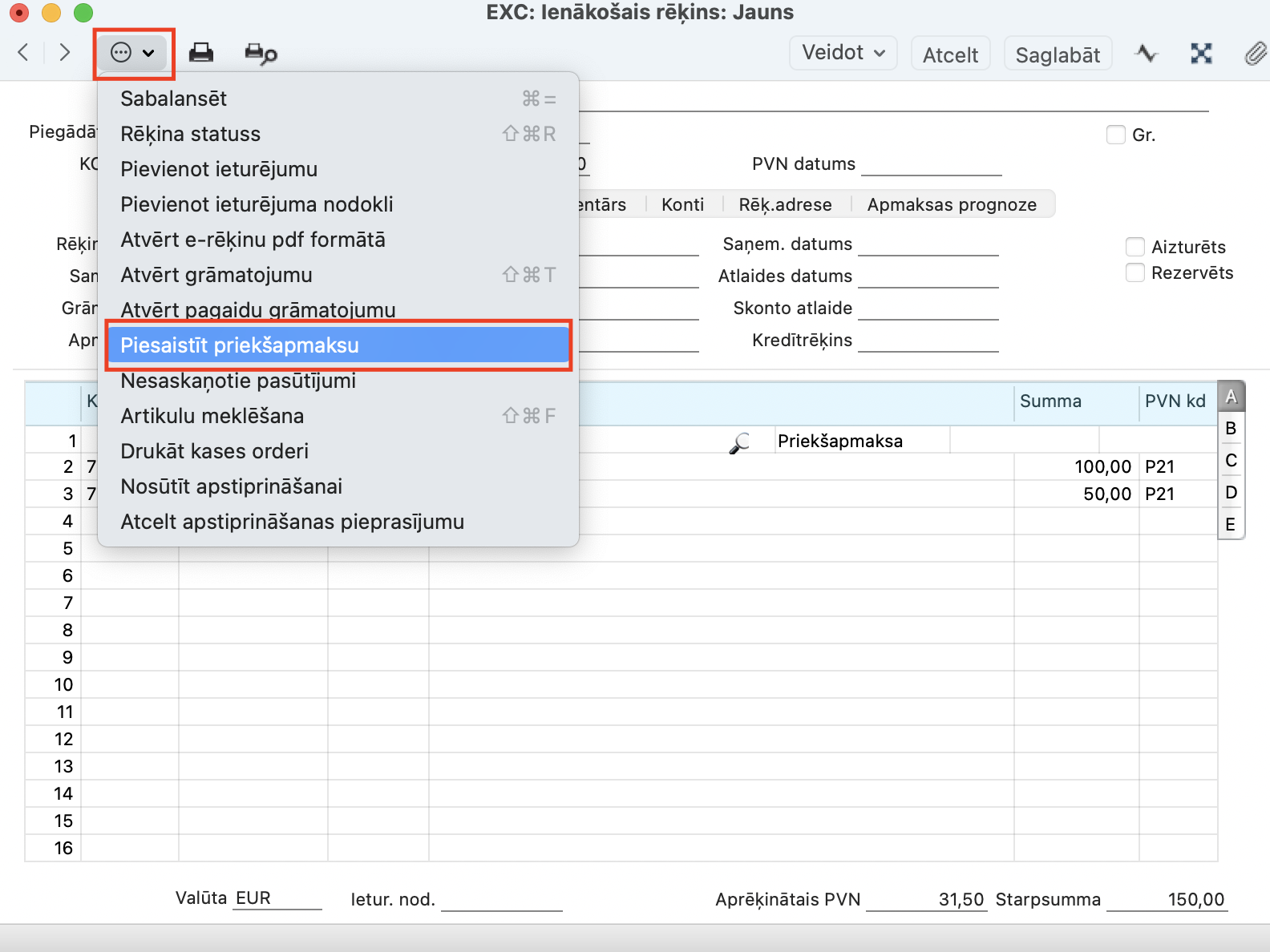Screen dimensions: 1270x952
Task: Toggle the Gr. checkbox
Action: click(1115, 135)
